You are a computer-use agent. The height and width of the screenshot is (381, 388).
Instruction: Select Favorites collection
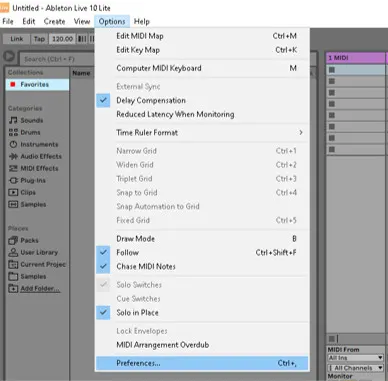tap(37, 85)
